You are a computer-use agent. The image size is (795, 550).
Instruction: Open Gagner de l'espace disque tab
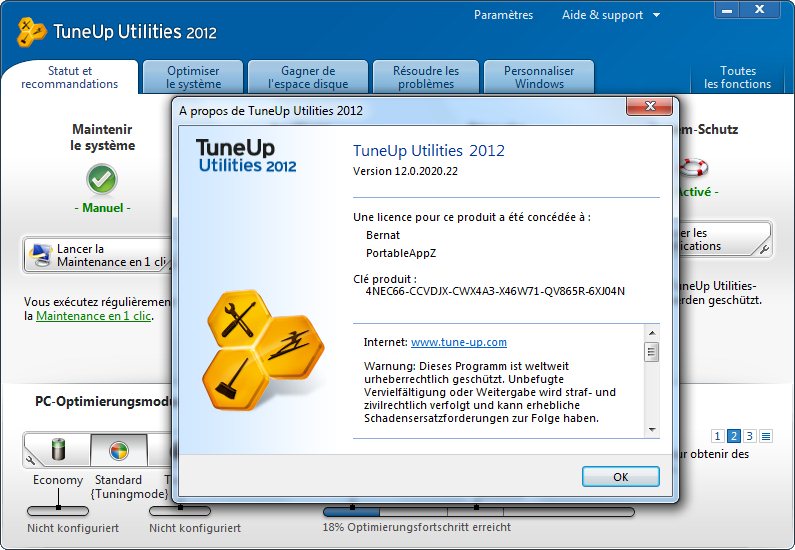tap(308, 77)
